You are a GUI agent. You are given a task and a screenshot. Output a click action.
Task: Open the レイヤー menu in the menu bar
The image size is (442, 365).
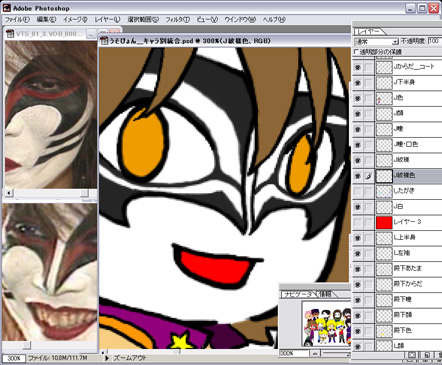[x=107, y=20]
